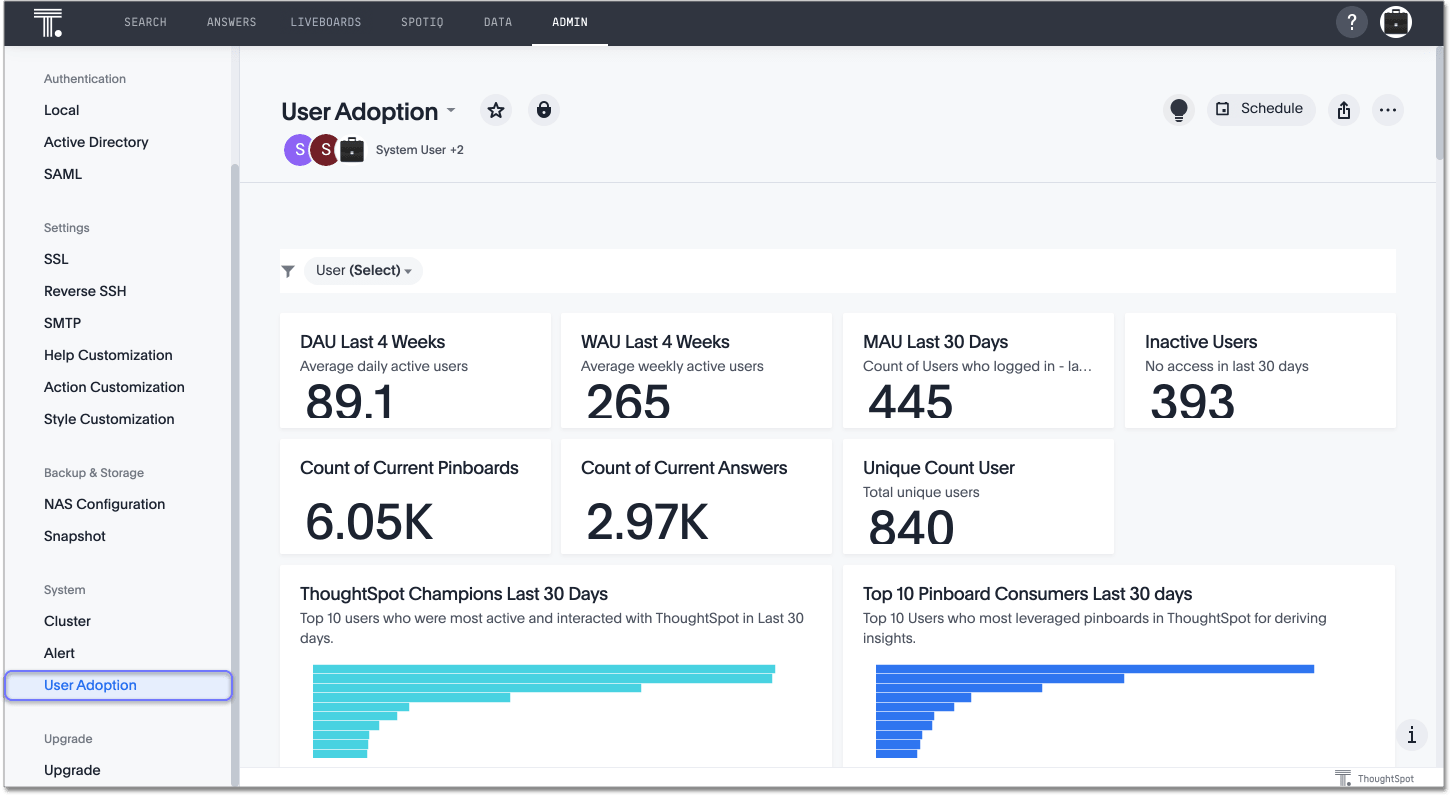Open the more options ellipsis menu
1451x796 pixels.
(1388, 110)
